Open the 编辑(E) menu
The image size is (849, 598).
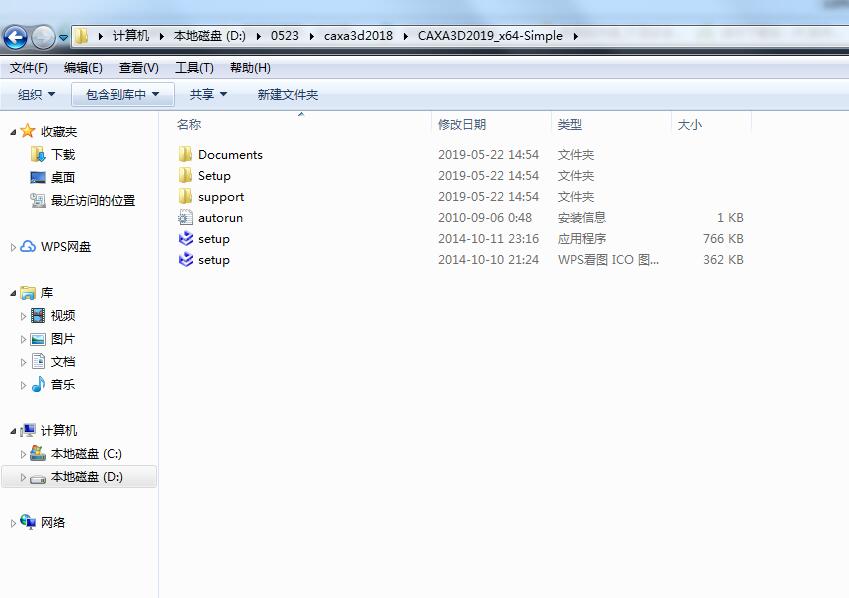pos(83,68)
